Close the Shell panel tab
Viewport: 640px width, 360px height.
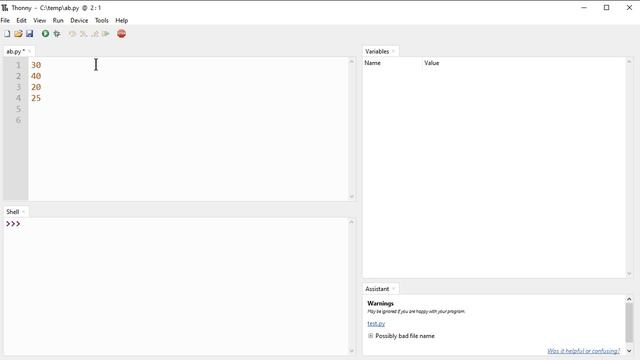click(x=23, y=212)
